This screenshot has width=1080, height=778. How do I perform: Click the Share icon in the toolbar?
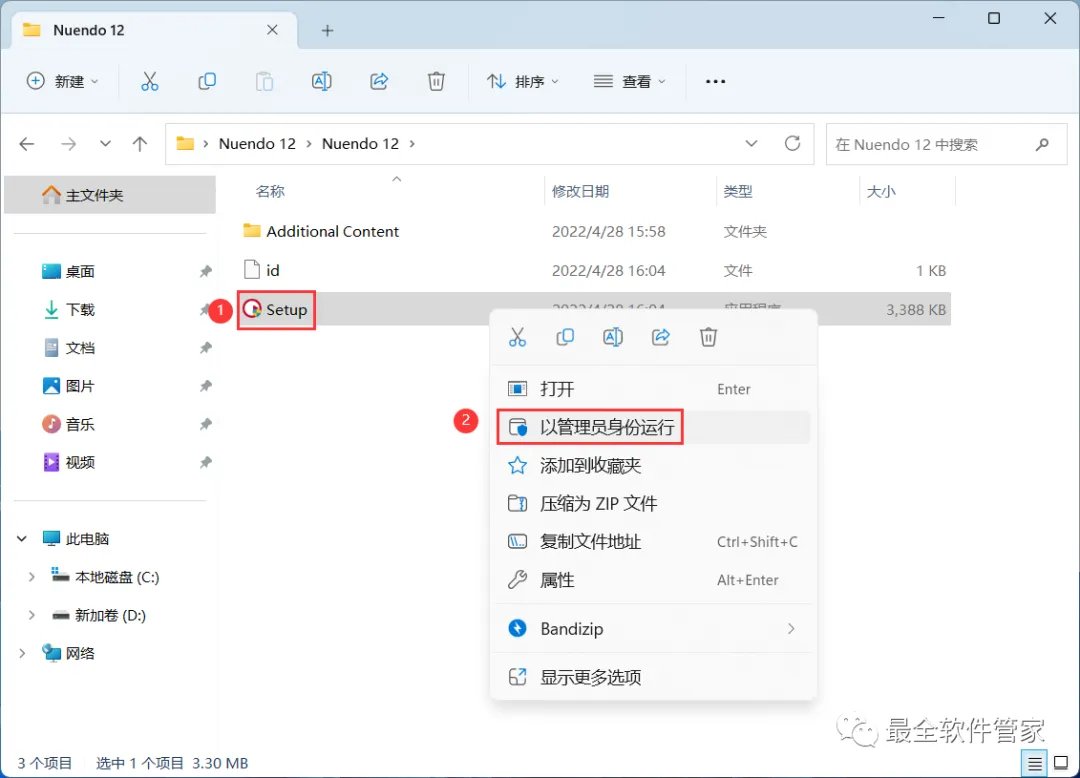(x=379, y=81)
